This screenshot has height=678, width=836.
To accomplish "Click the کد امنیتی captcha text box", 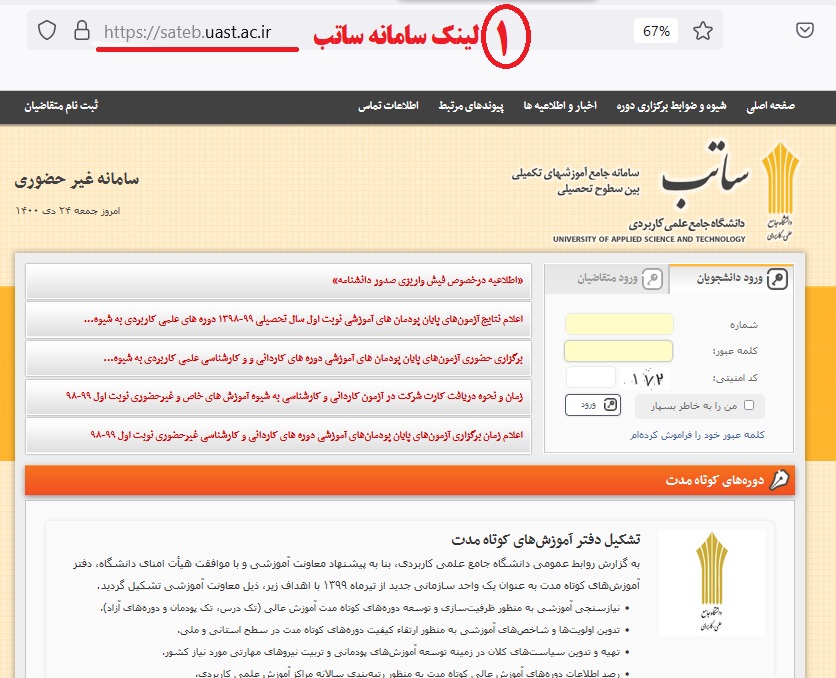I will pos(590,378).
